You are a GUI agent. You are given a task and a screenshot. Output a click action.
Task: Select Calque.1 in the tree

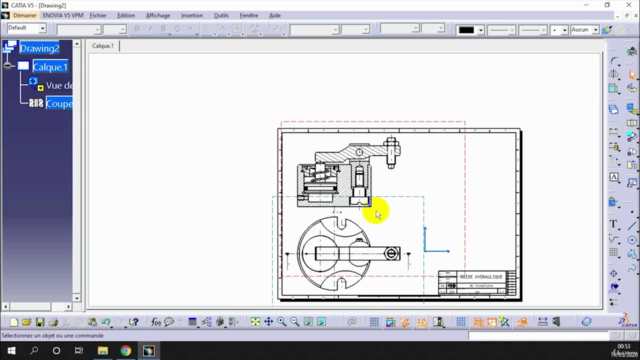point(50,67)
